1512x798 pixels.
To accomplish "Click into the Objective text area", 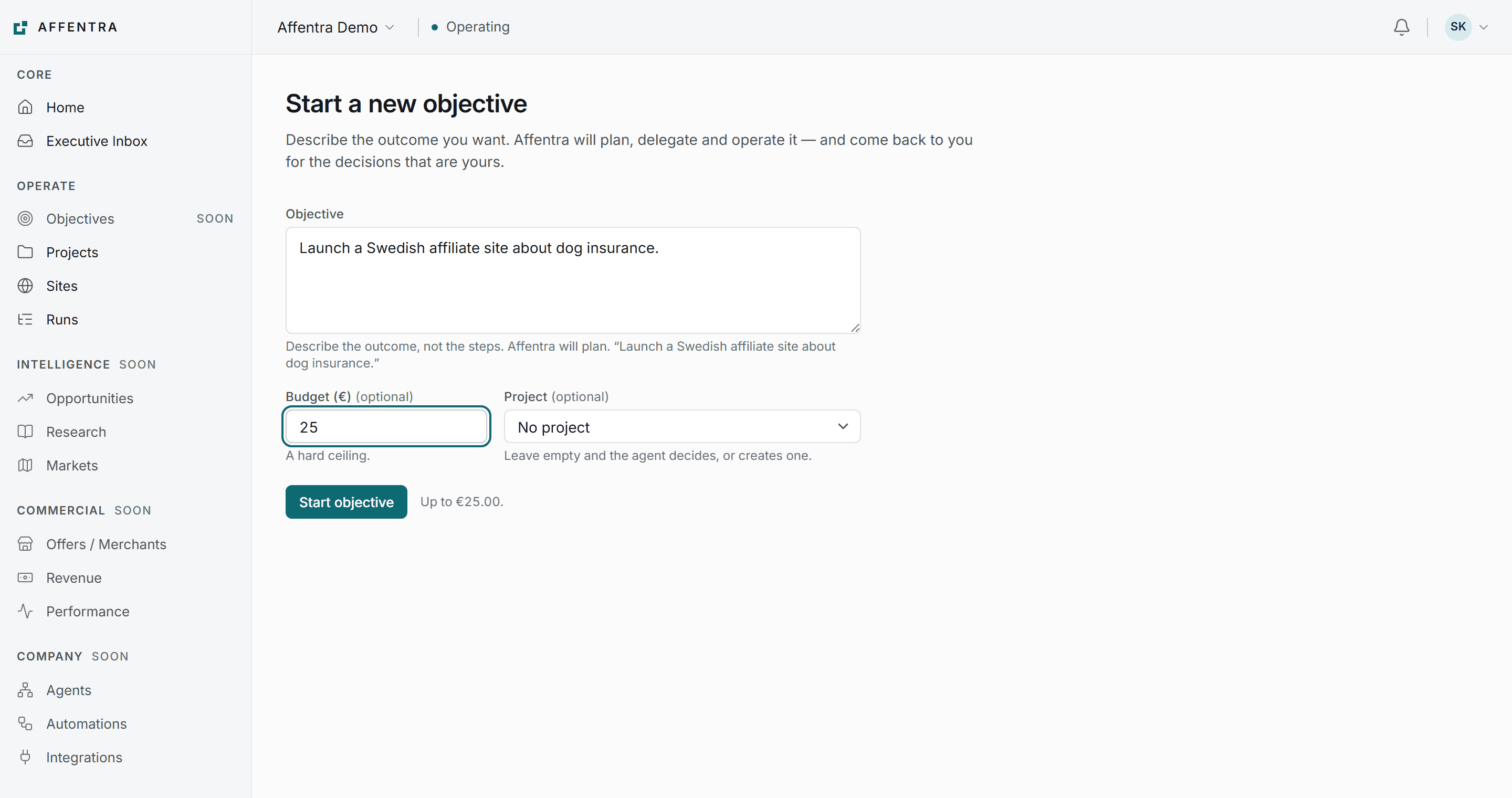I will 573,280.
